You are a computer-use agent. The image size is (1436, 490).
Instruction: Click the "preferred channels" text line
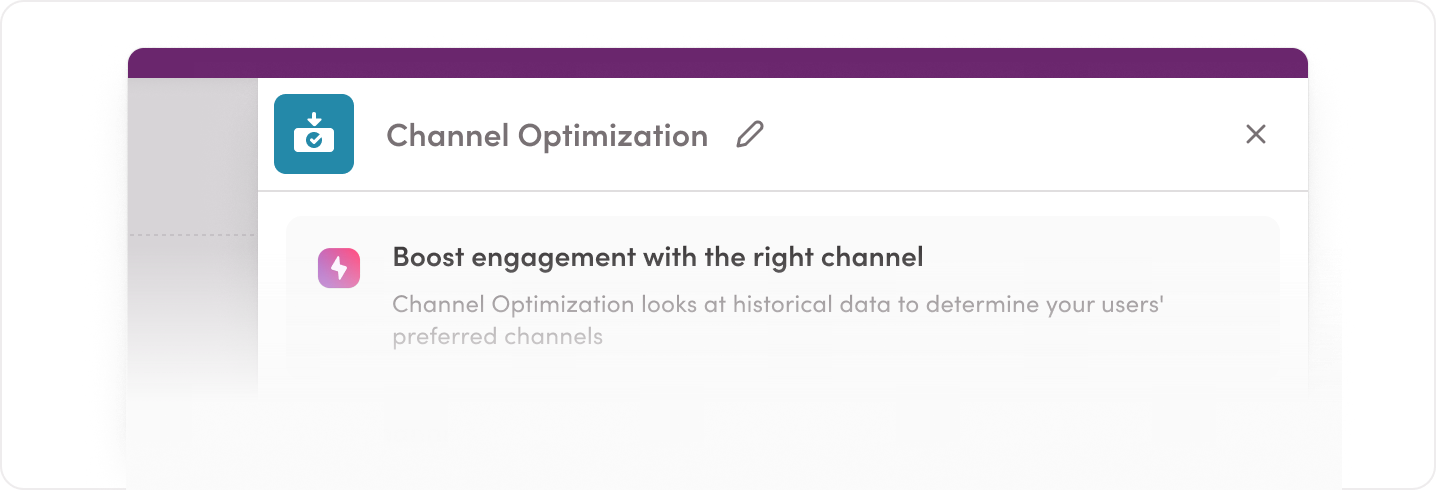pos(497,336)
